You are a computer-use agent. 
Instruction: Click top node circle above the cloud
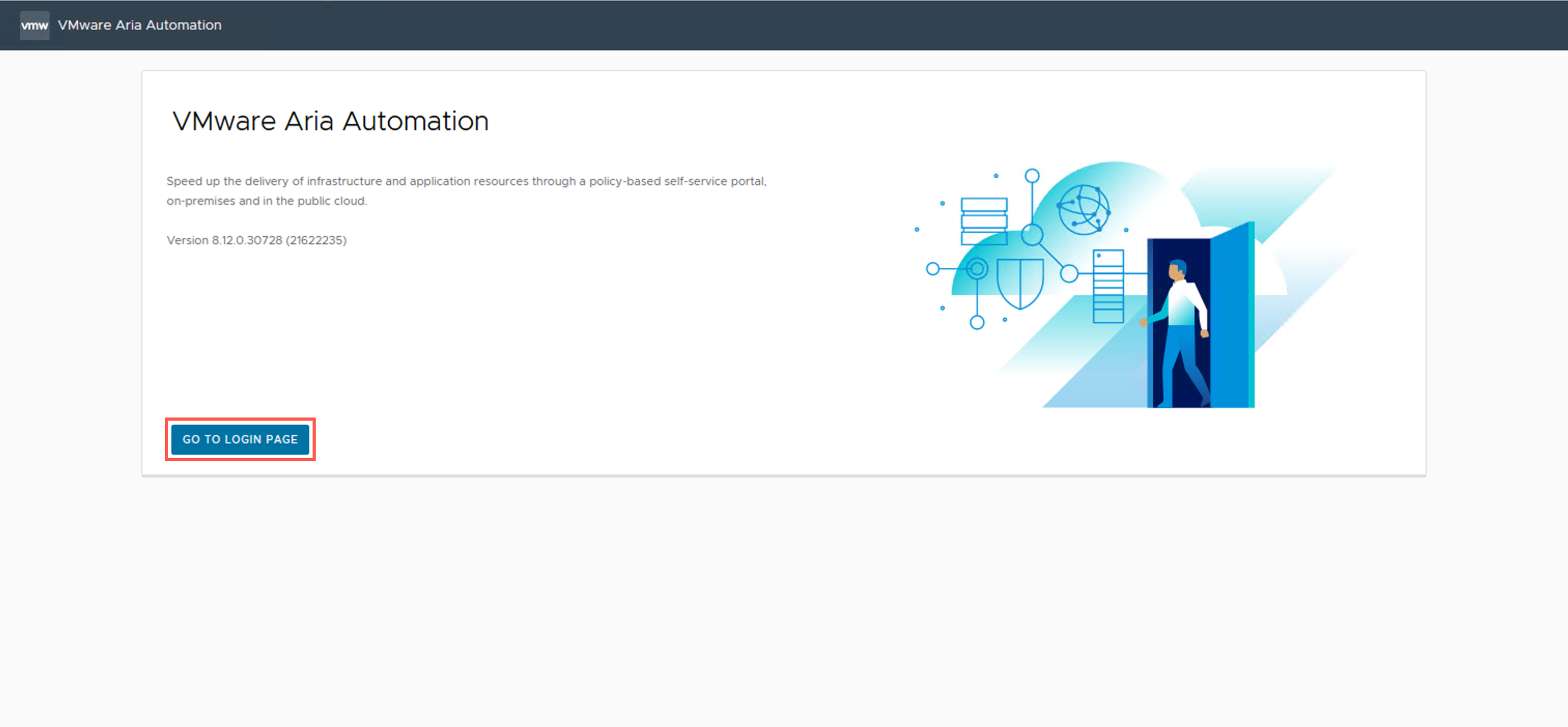tap(1032, 176)
